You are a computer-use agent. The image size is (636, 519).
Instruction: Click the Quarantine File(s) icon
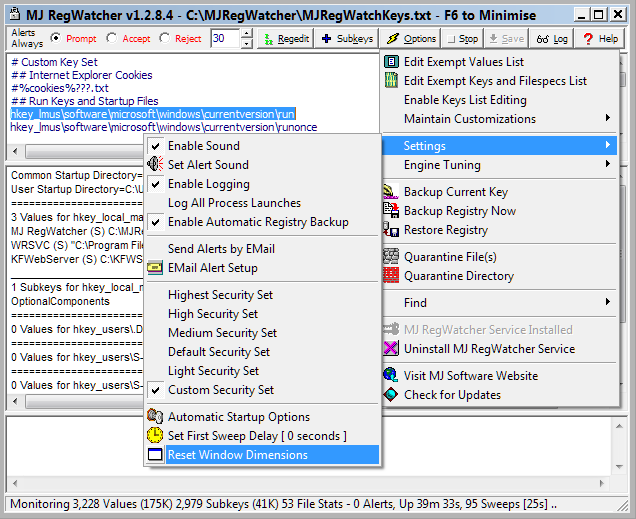click(391, 257)
